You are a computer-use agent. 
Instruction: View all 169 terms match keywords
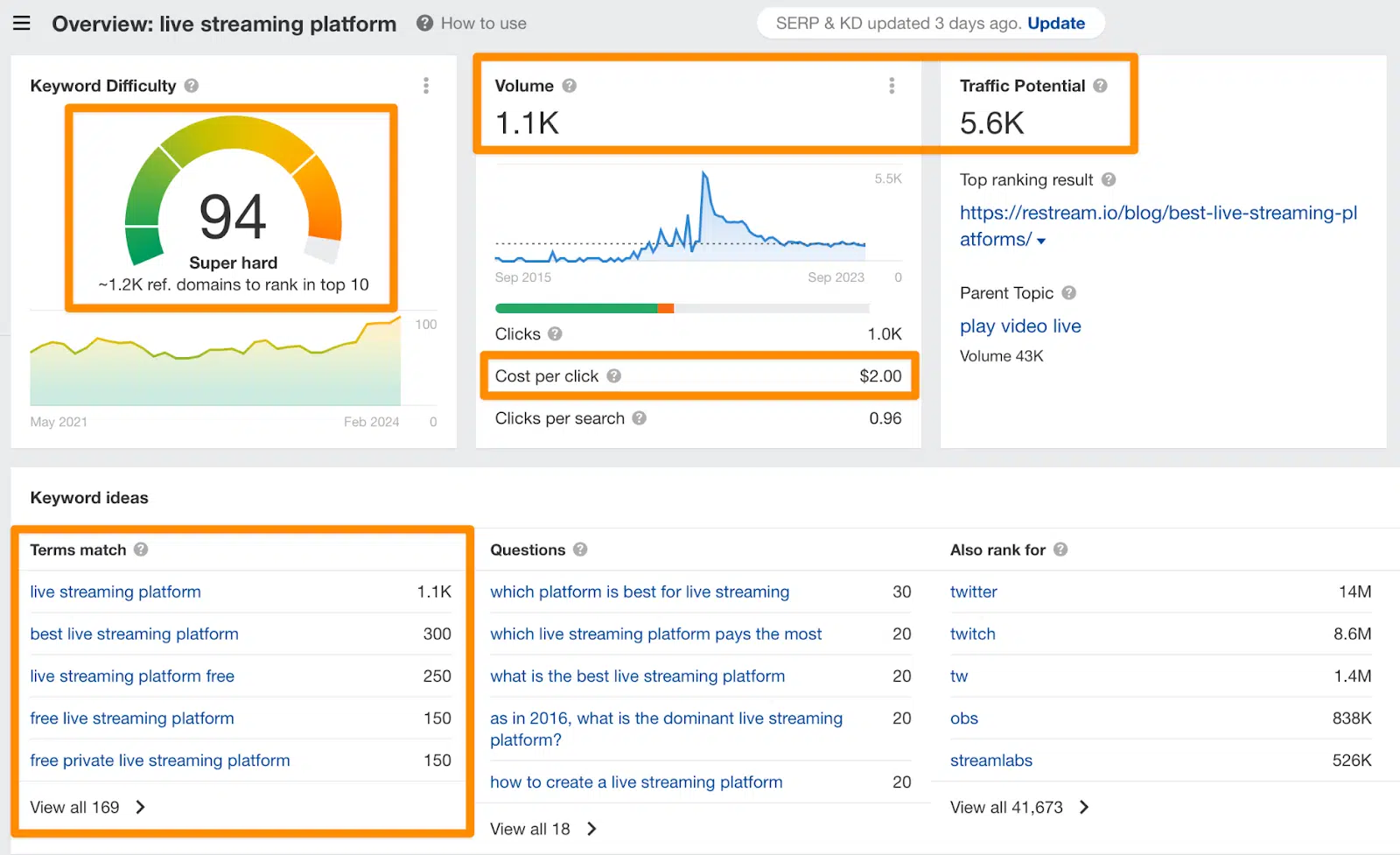74,807
